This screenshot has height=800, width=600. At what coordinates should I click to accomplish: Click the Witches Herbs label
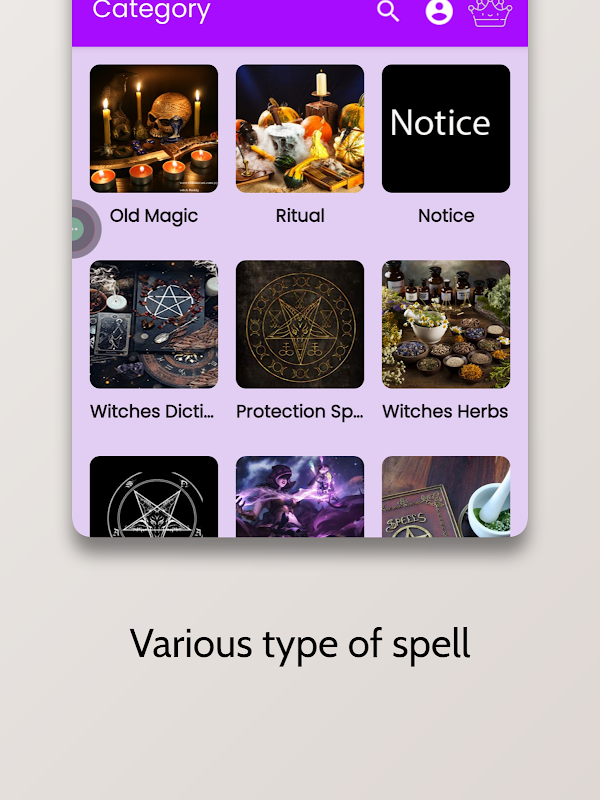(x=445, y=411)
